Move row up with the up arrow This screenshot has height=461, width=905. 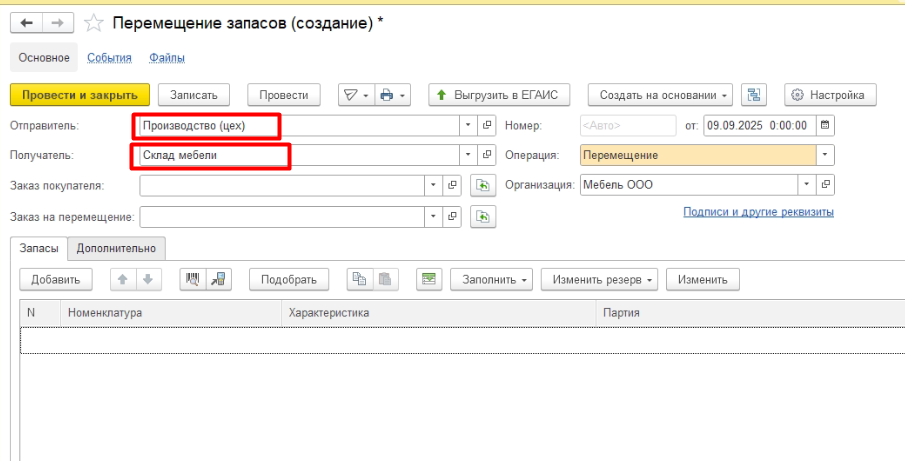(x=122, y=279)
